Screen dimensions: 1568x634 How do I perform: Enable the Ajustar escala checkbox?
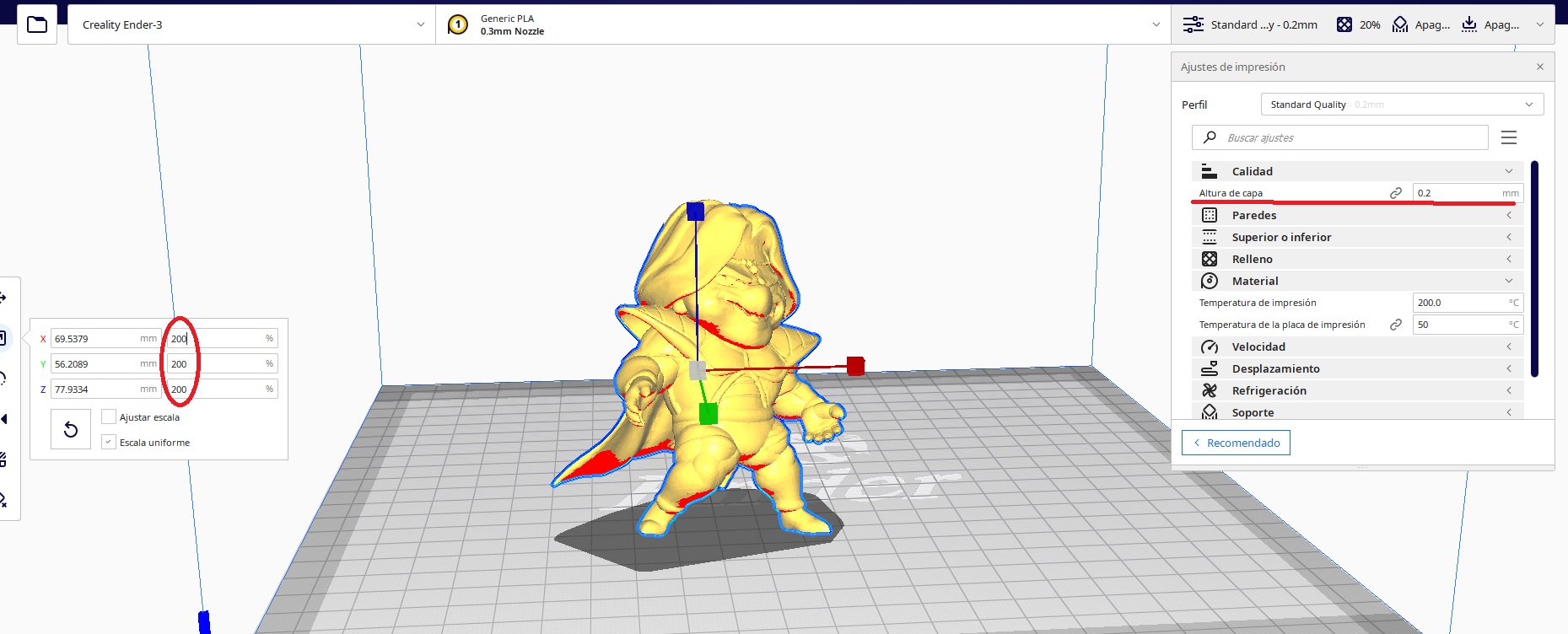click(x=108, y=416)
